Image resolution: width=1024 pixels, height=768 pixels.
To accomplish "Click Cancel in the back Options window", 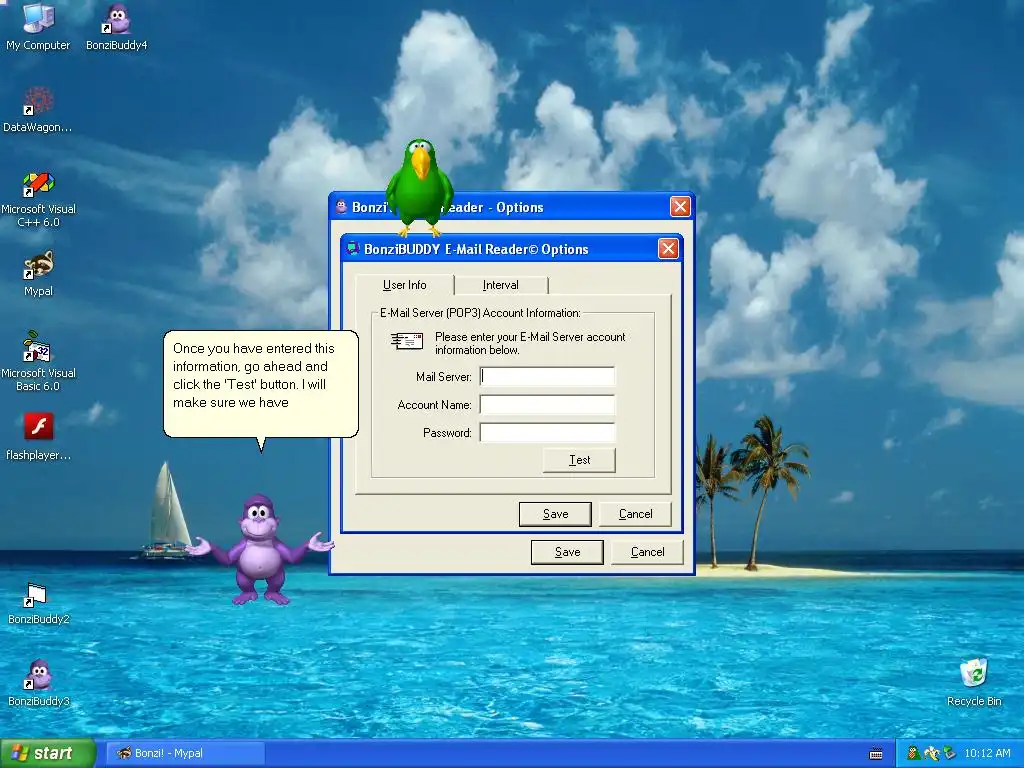I will pyautogui.click(x=647, y=552).
